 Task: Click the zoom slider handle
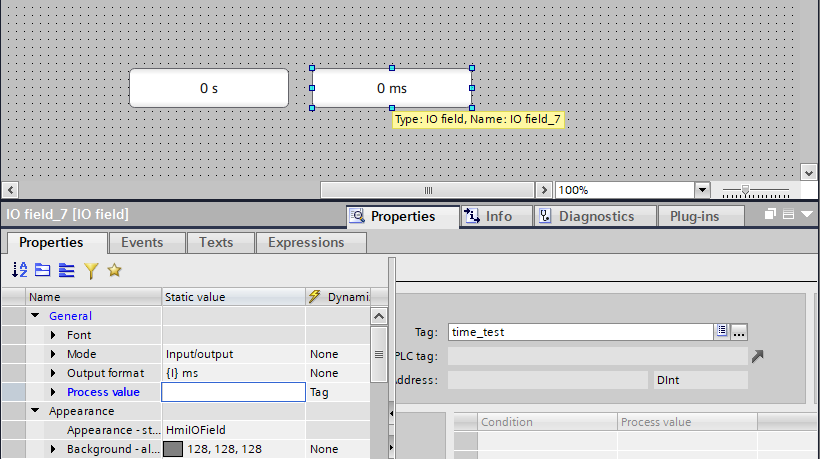[746, 190]
